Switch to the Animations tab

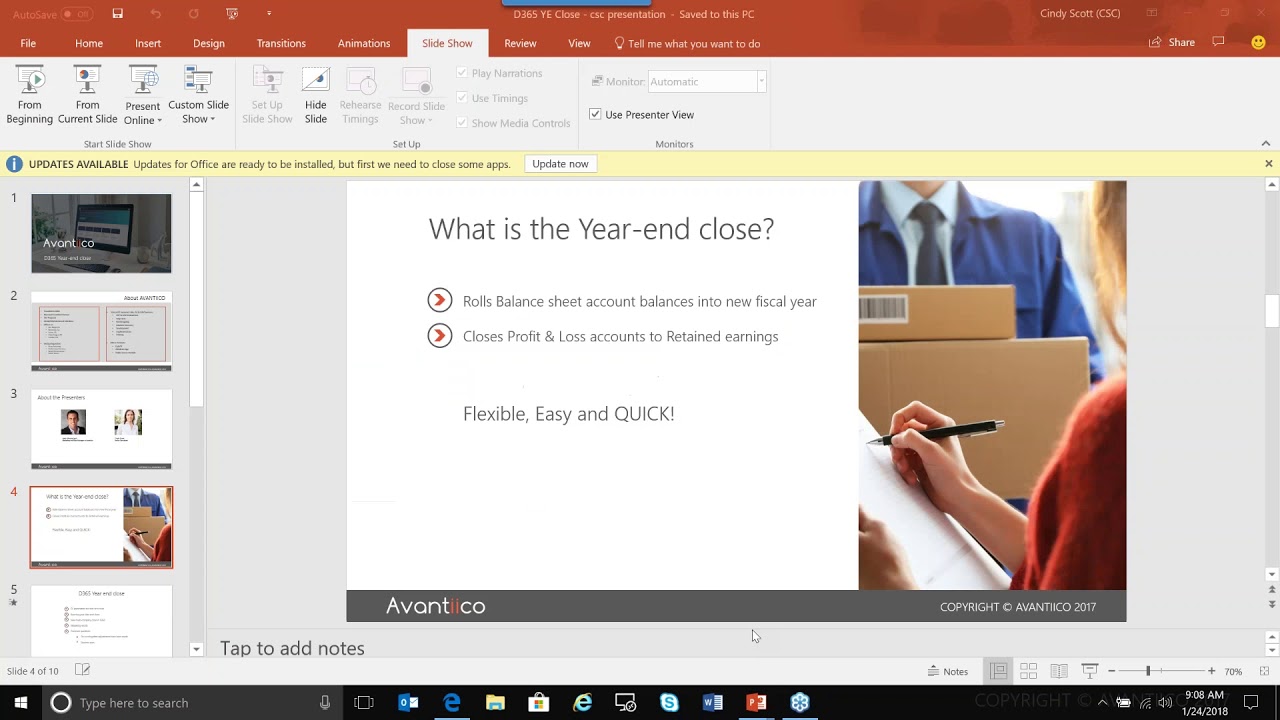(x=364, y=43)
